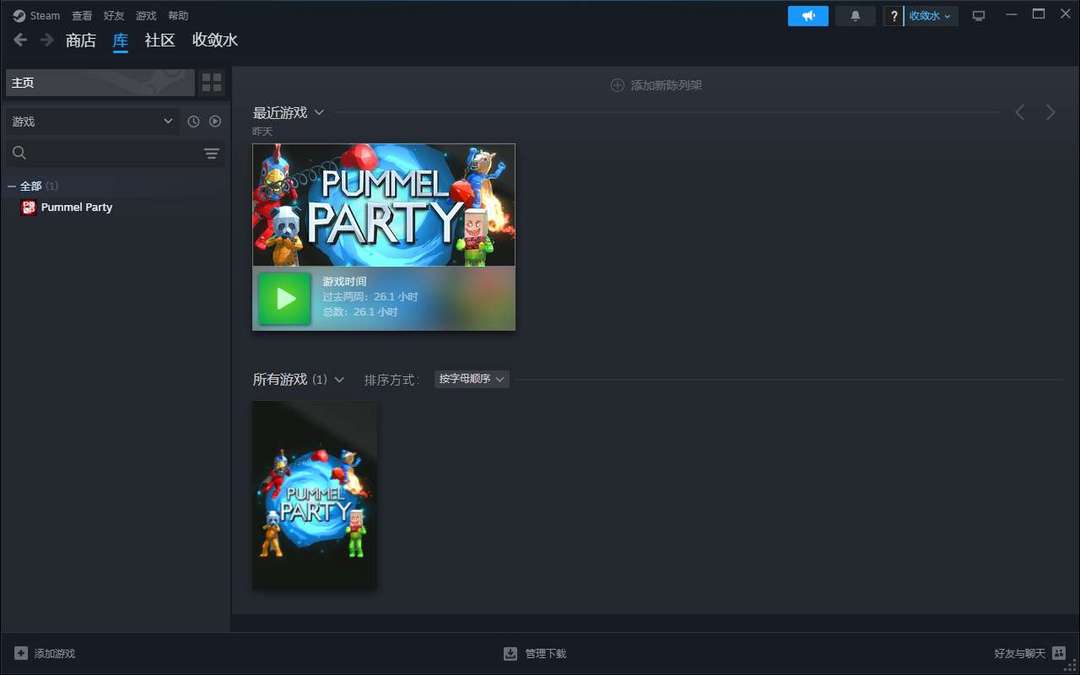Open Pummel Party cover in 所有游戏

[x=315, y=495]
